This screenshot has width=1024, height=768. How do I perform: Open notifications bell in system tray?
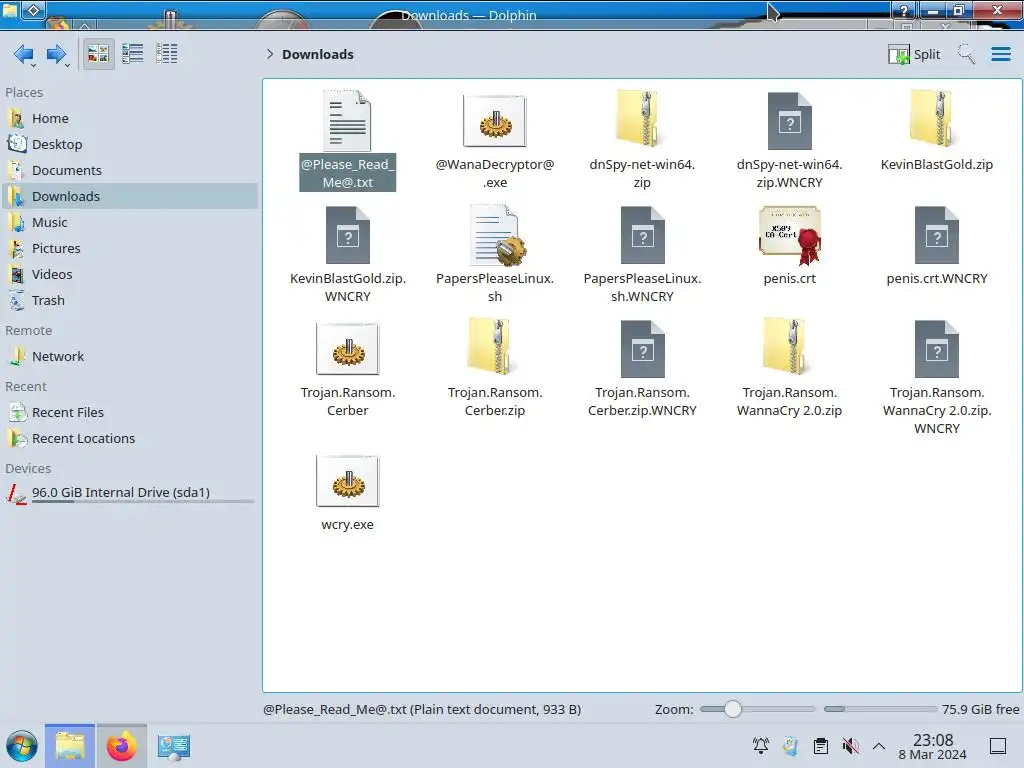[761, 746]
